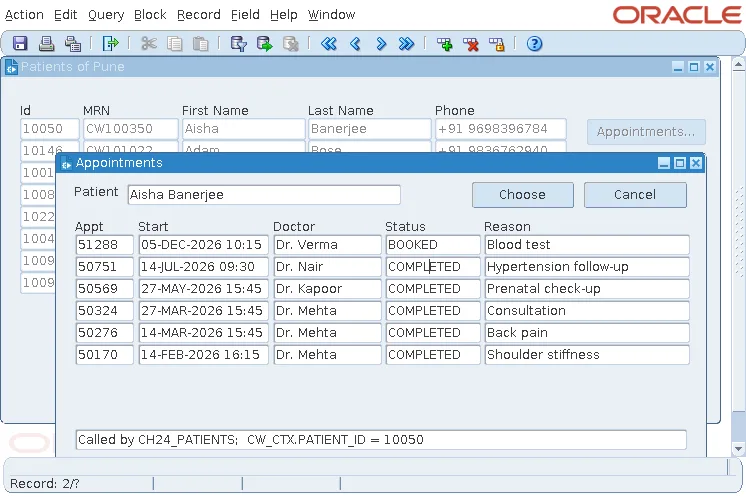This screenshot has height=499, width=746.
Task: Click patient Id 10050 in Patients window
Action: tap(49, 129)
